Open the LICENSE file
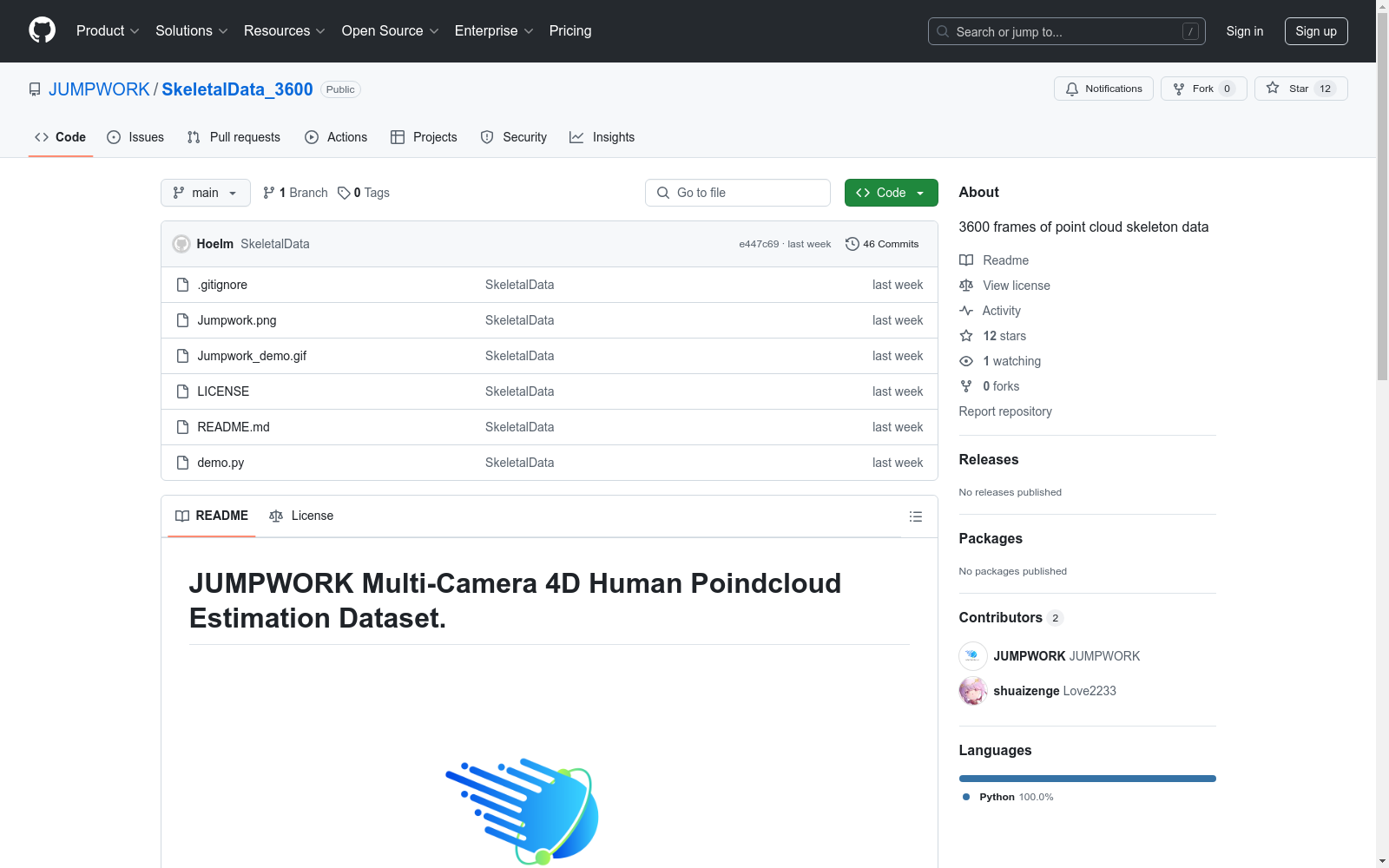Image resolution: width=1389 pixels, height=868 pixels. tap(223, 391)
